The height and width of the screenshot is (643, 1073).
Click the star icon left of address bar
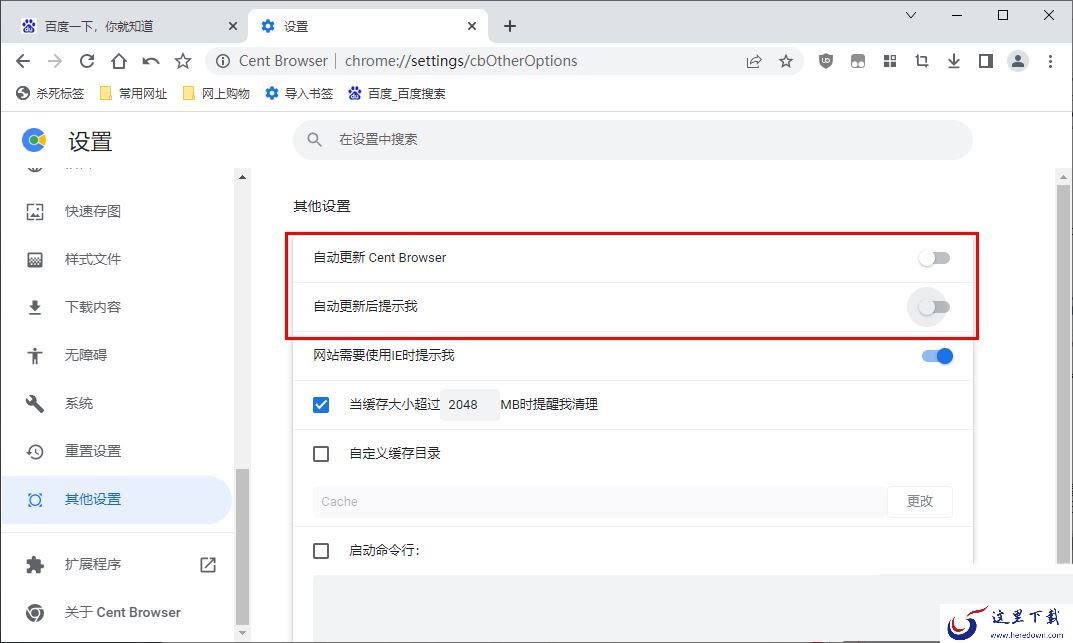[x=183, y=61]
